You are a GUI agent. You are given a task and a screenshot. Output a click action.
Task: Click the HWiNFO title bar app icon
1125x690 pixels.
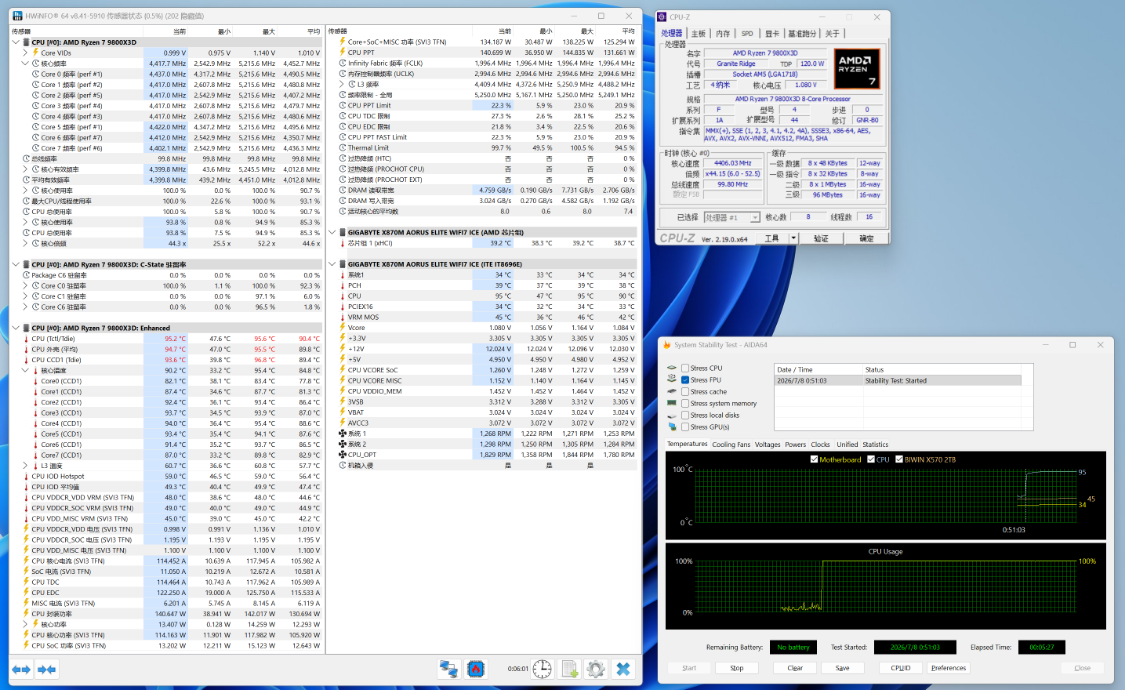(17, 16)
